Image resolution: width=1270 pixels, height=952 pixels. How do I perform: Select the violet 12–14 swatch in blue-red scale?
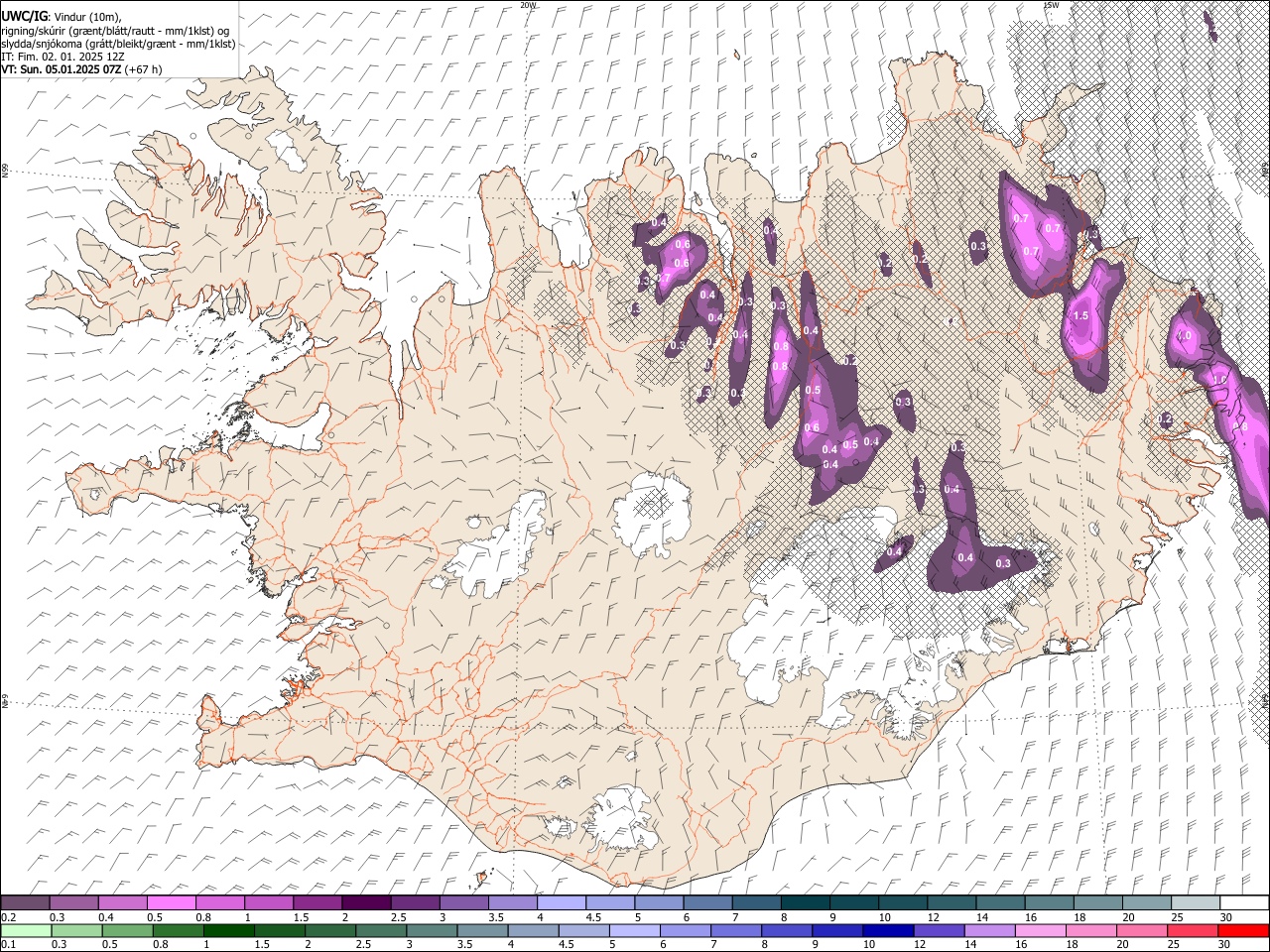(x=938, y=931)
